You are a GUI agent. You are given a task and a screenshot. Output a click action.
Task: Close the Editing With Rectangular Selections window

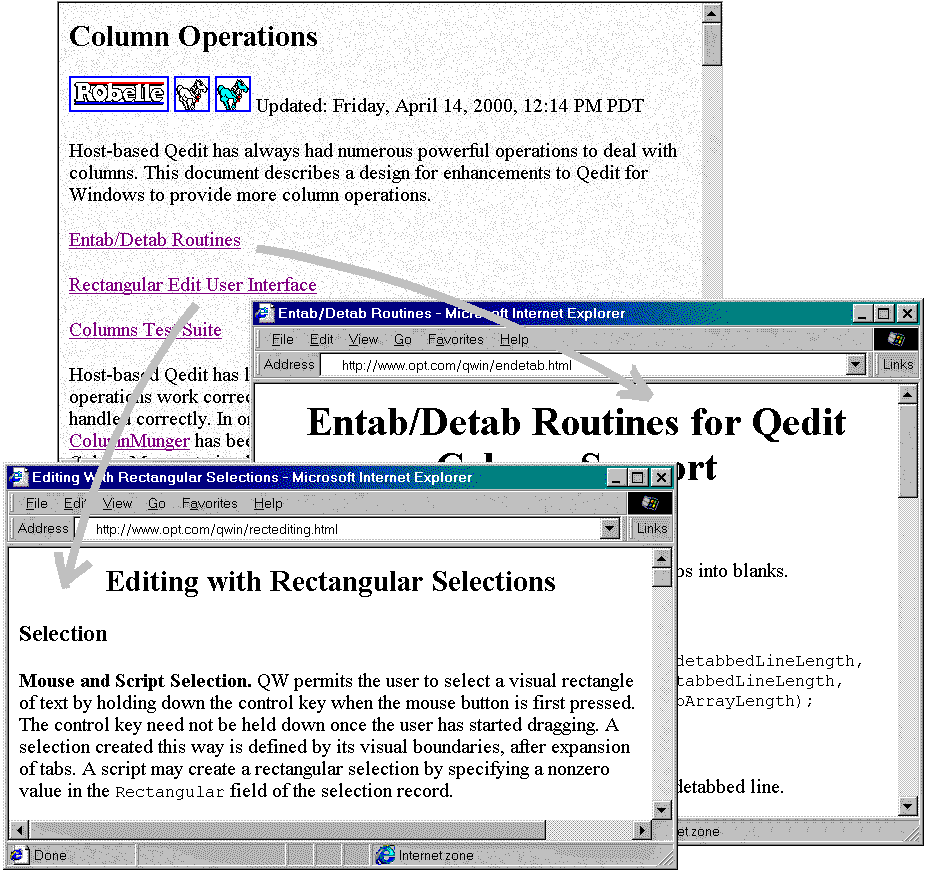coord(660,477)
